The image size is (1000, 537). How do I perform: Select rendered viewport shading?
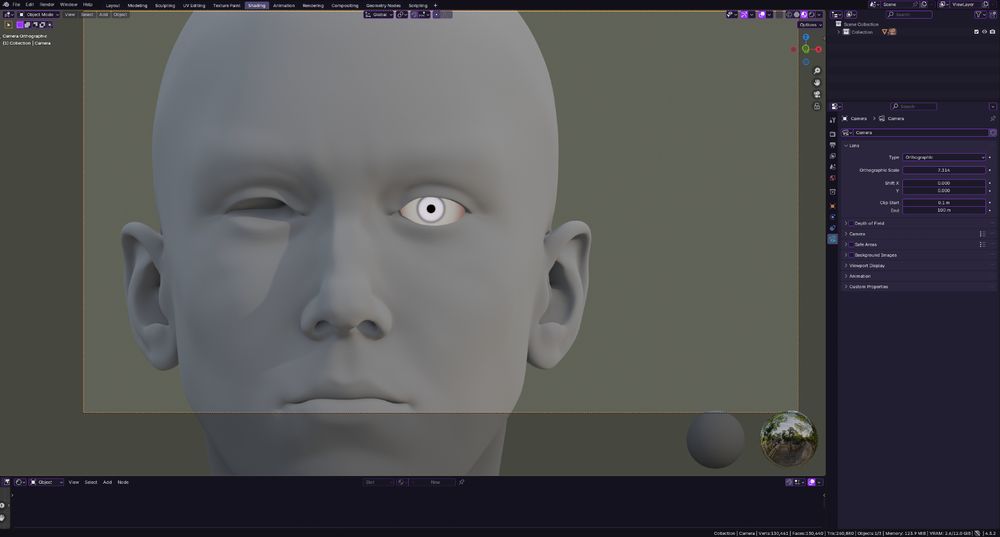point(811,15)
